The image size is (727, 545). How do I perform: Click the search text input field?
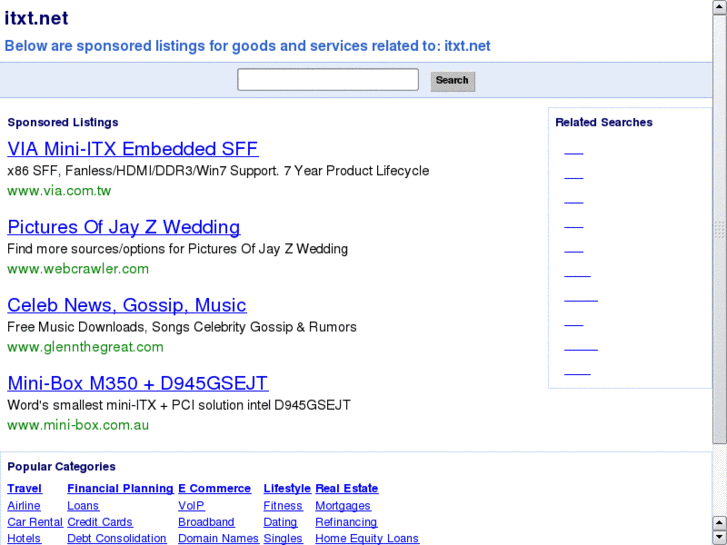[328, 80]
